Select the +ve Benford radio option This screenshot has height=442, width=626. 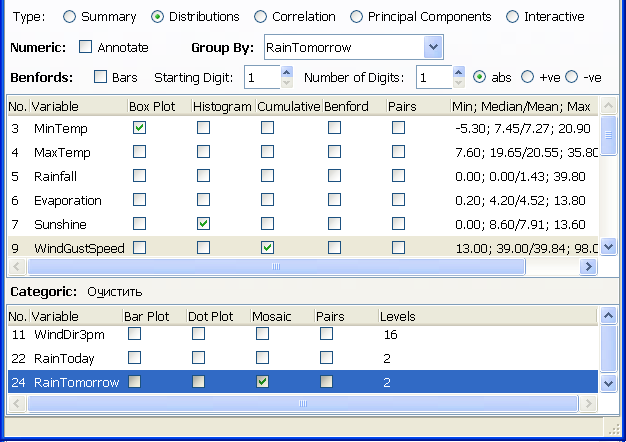(529, 77)
